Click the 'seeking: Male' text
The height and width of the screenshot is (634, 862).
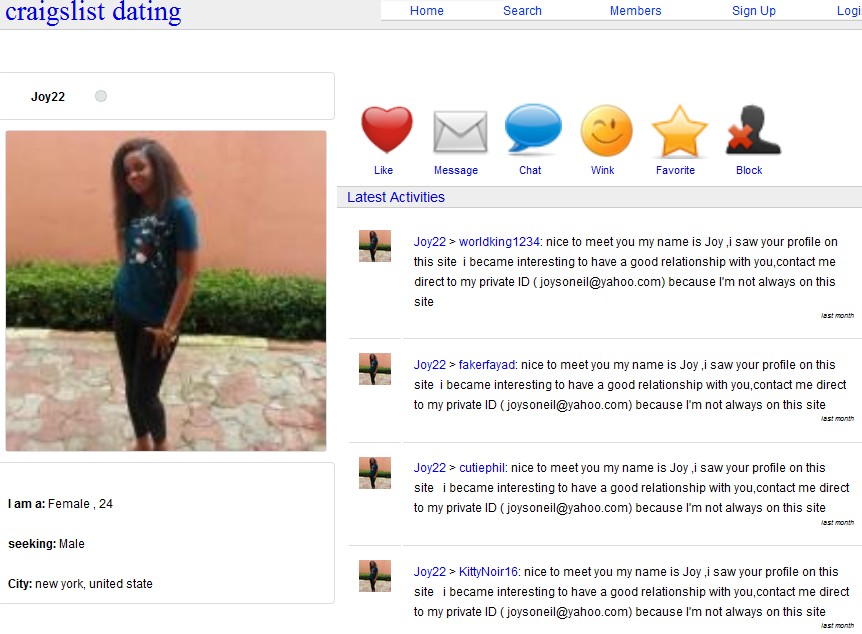click(46, 544)
